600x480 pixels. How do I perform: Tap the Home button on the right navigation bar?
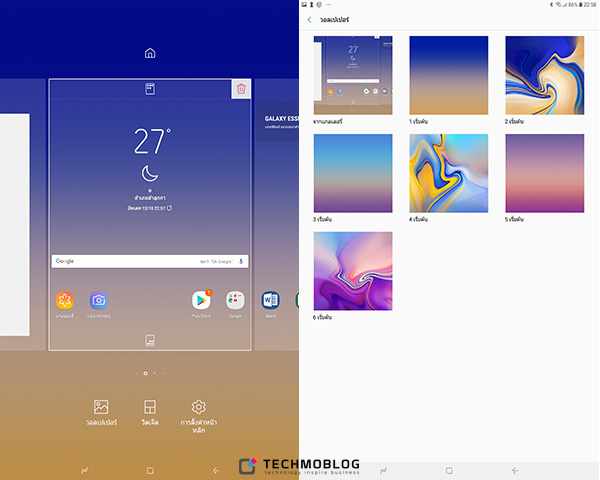[449, 470]
